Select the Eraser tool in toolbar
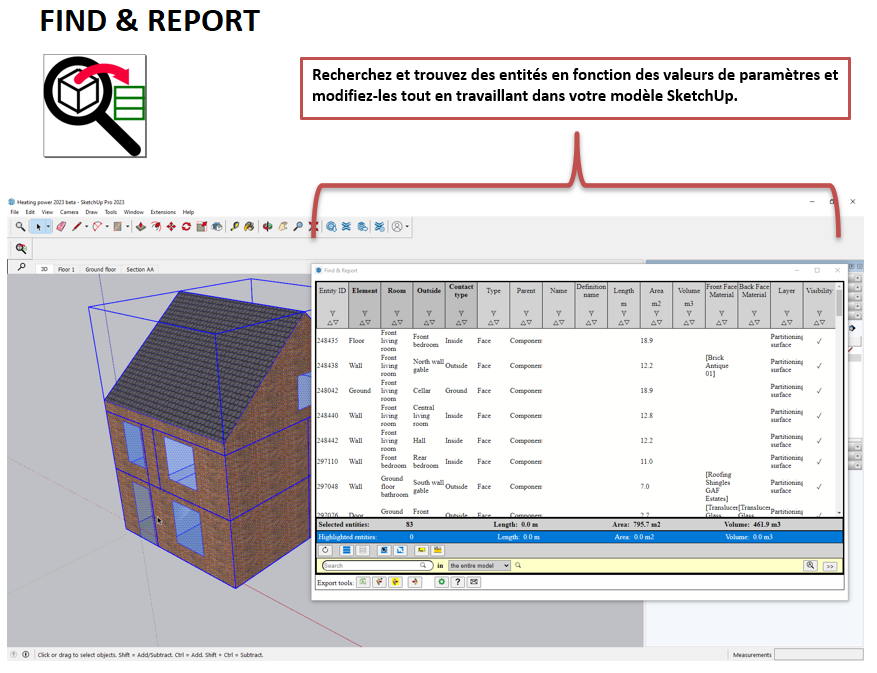 61,227
